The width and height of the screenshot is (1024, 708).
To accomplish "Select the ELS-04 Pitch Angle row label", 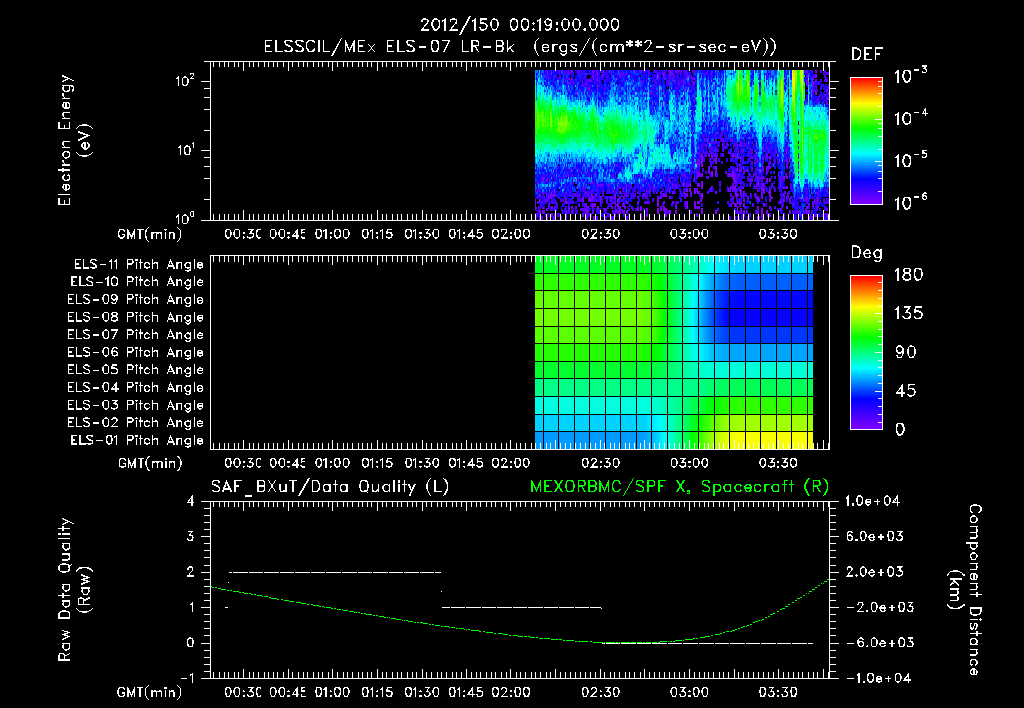I will coord(135,388).
